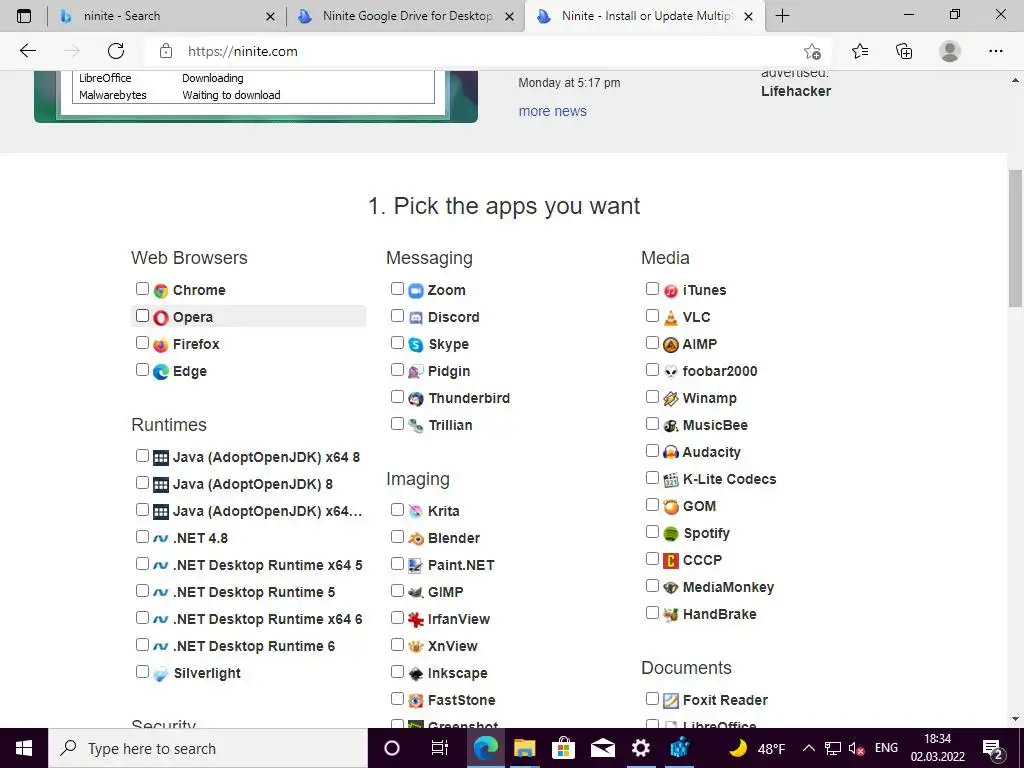Click the IrfanView app icon

pos(416,620)
